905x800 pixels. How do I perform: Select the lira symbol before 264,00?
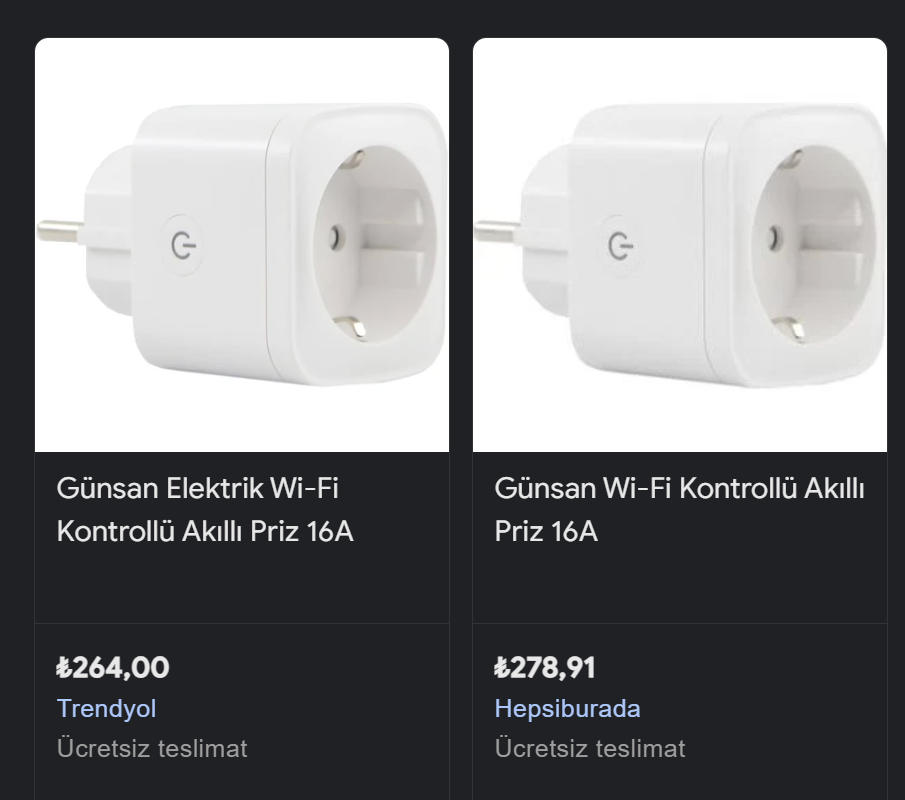(64, 667)
